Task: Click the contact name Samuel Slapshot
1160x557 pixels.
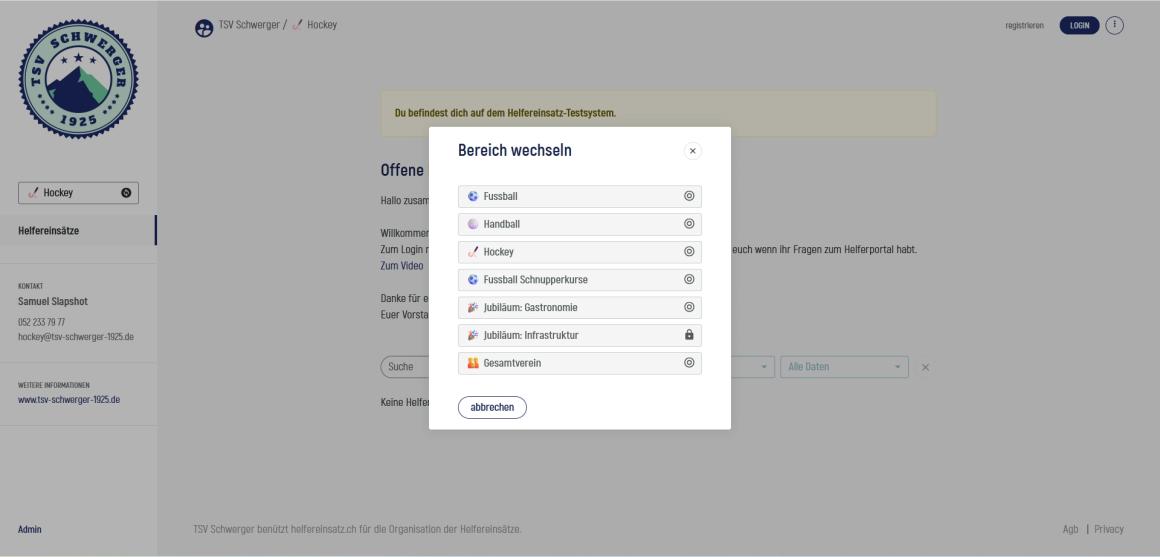Action: click(53, 302)
